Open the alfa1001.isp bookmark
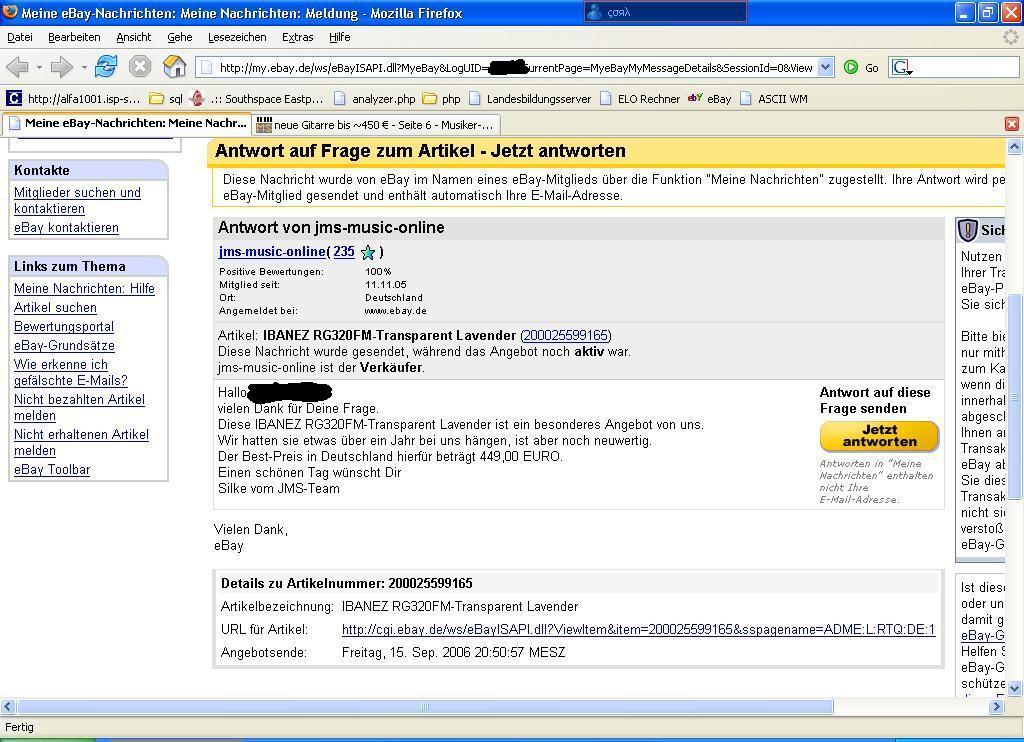The image size is (1024, 742). click(73, 99)
